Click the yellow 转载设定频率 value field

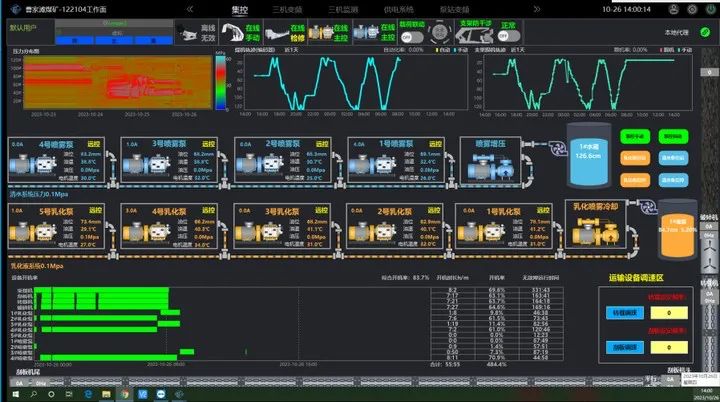(671, 312)
